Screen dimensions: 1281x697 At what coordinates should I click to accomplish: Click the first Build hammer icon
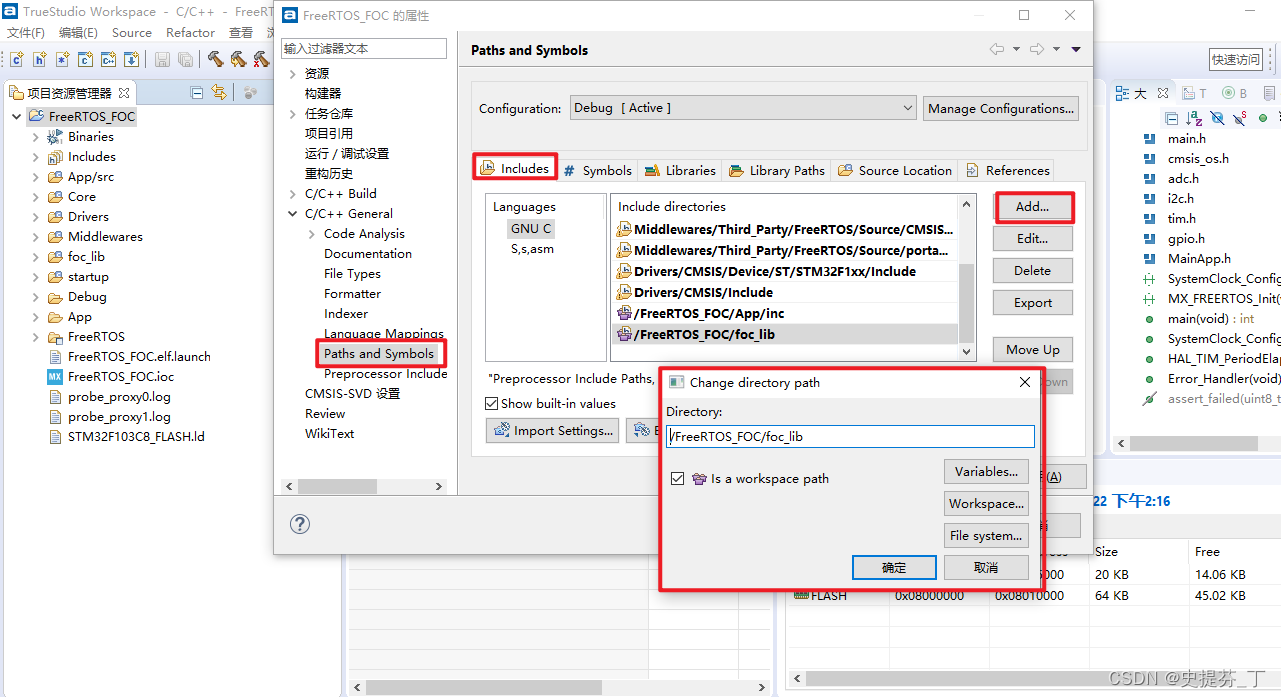[x=215, y=60]
